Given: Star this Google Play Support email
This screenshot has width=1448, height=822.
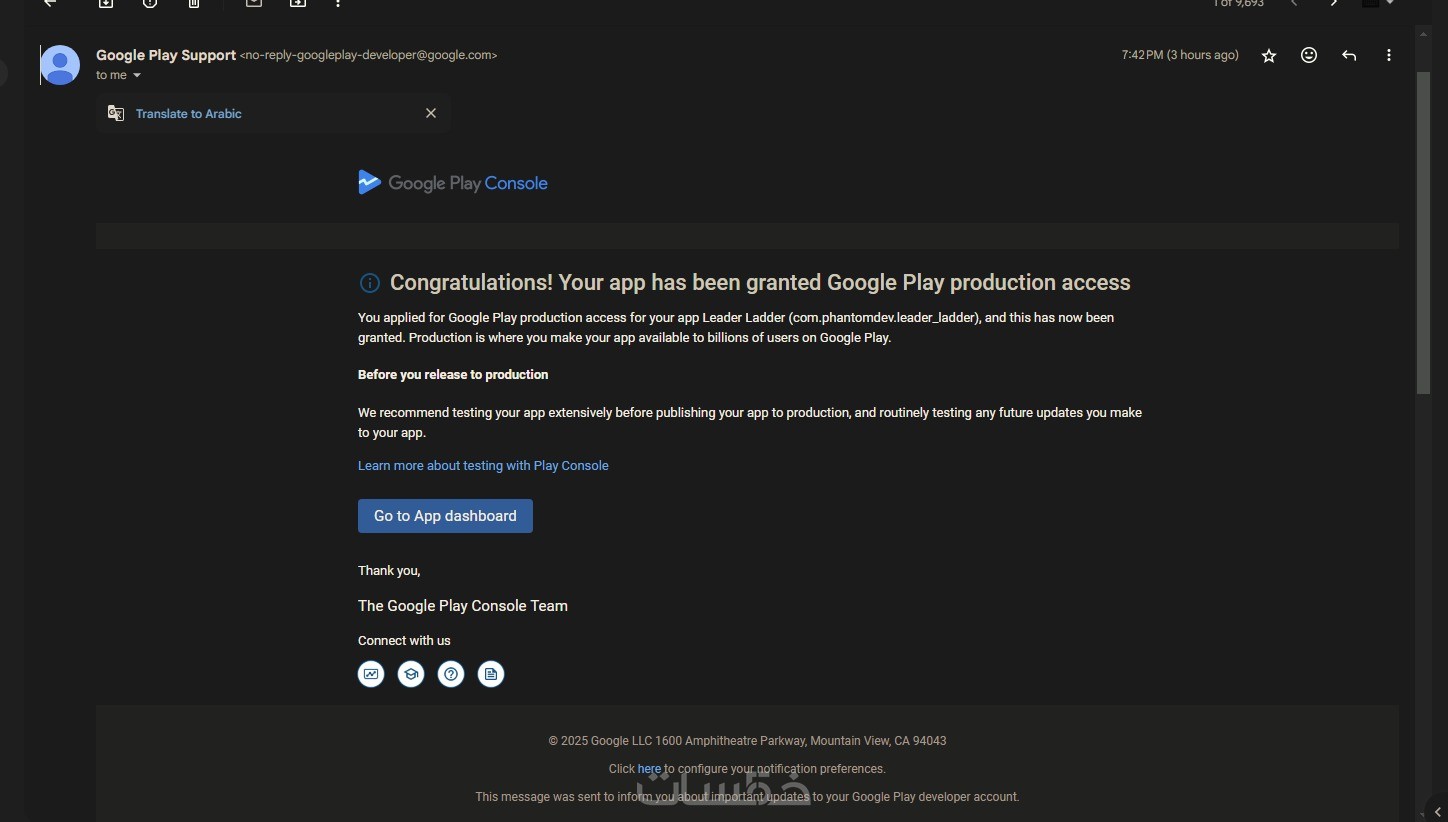Looking at the screenshot, I should [x=1269, y=56].
